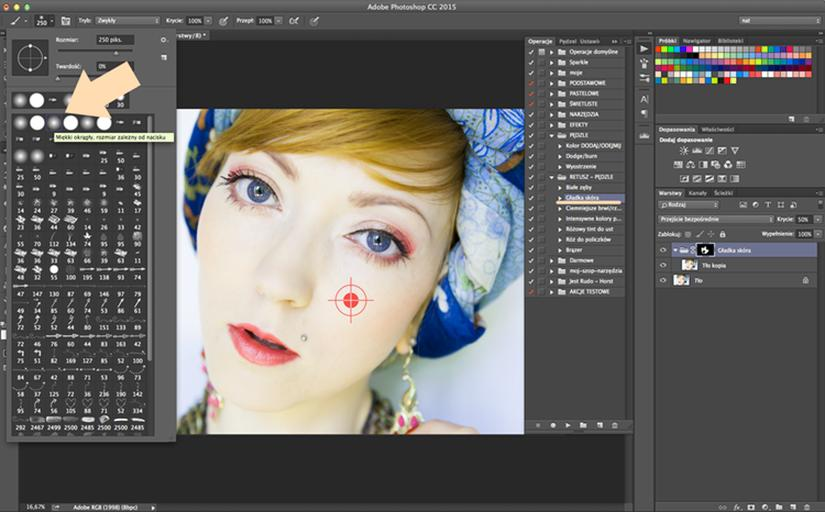Create new brush preset from this brush
The height and width of the screenshot is (512, 825).
[x=164, y=57]
